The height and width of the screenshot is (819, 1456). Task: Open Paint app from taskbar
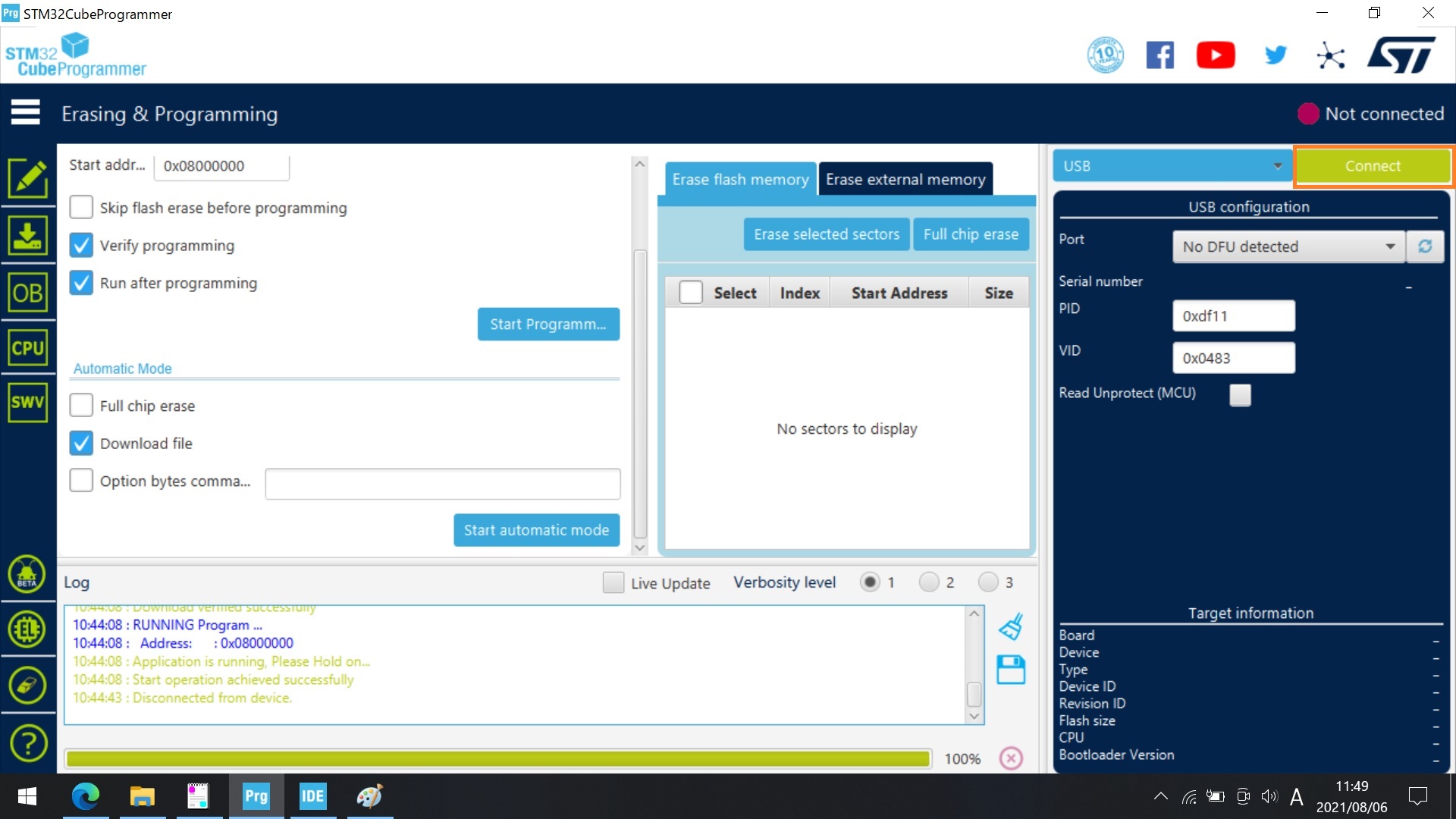(369, 796)
